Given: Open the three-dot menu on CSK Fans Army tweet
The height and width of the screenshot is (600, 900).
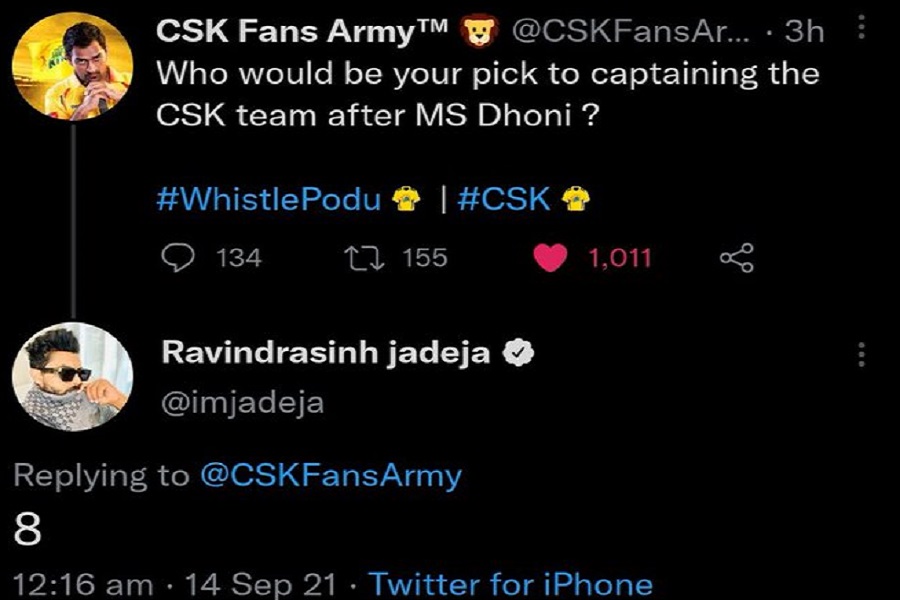Looking at the screenshot, I should coord(861,27).
